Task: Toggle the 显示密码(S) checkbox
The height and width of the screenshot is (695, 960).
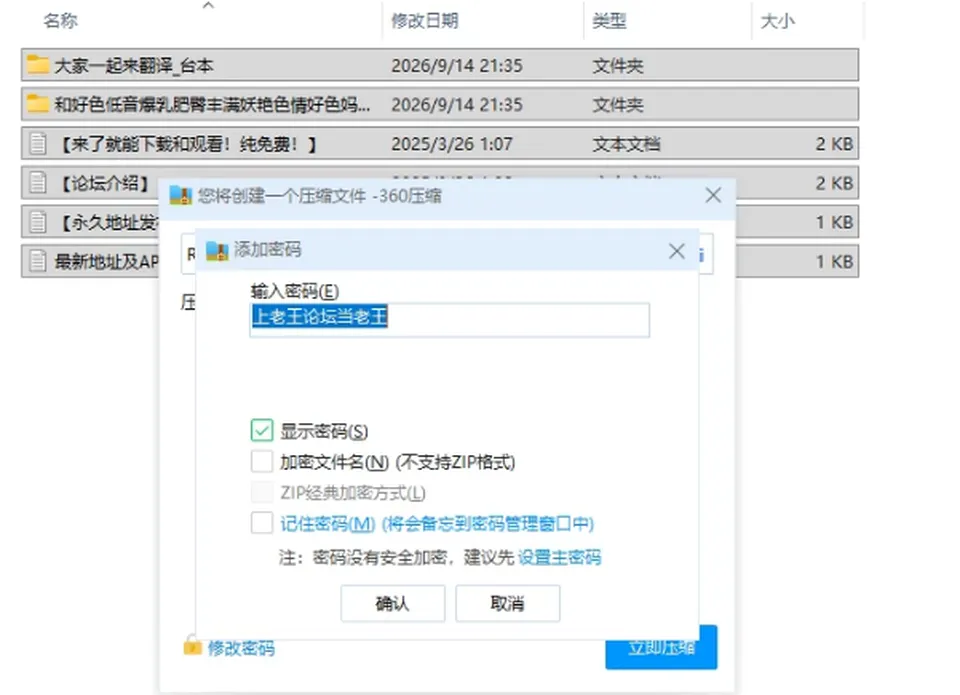Action: (x=261, y=430)
